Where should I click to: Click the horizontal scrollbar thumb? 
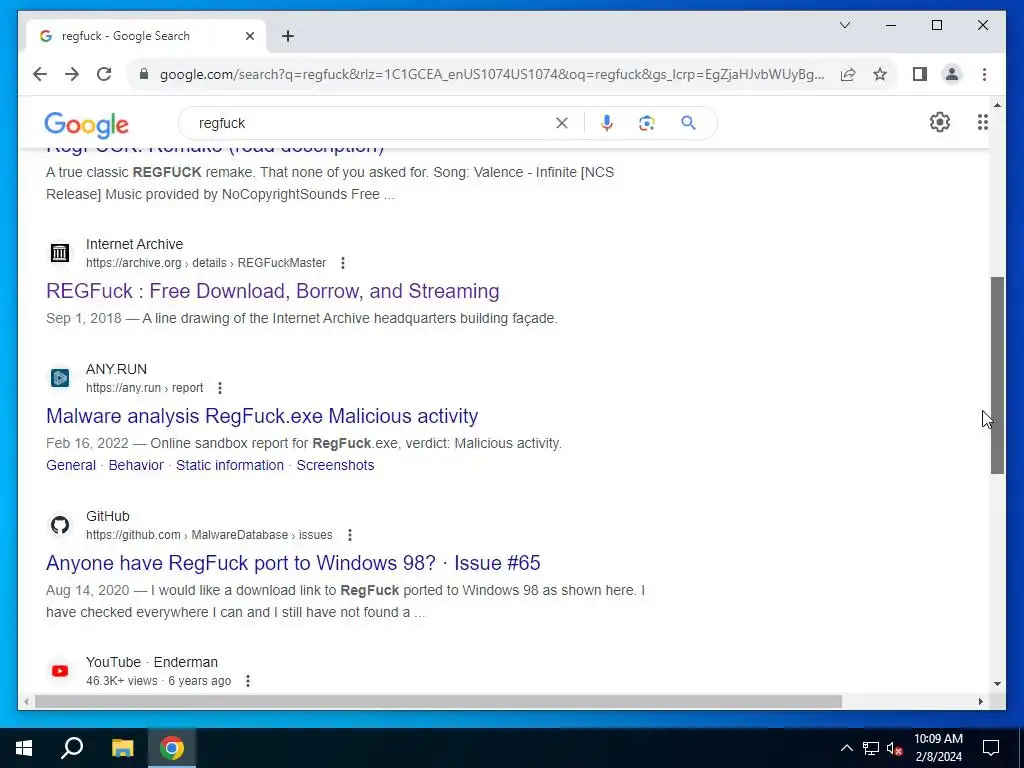tap(438, 701)
